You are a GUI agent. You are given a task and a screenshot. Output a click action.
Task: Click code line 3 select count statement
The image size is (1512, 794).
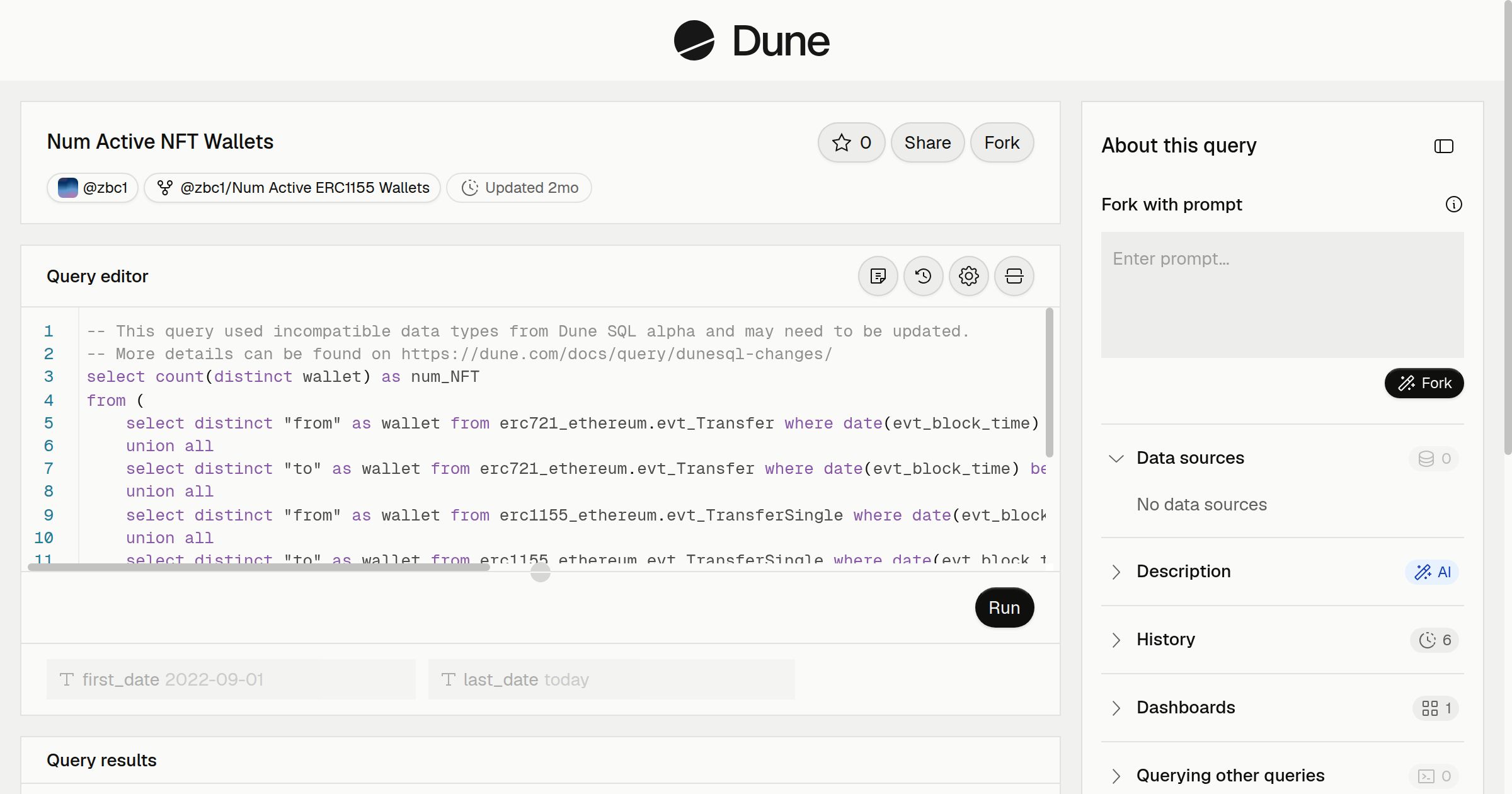(x=283, y=377)
